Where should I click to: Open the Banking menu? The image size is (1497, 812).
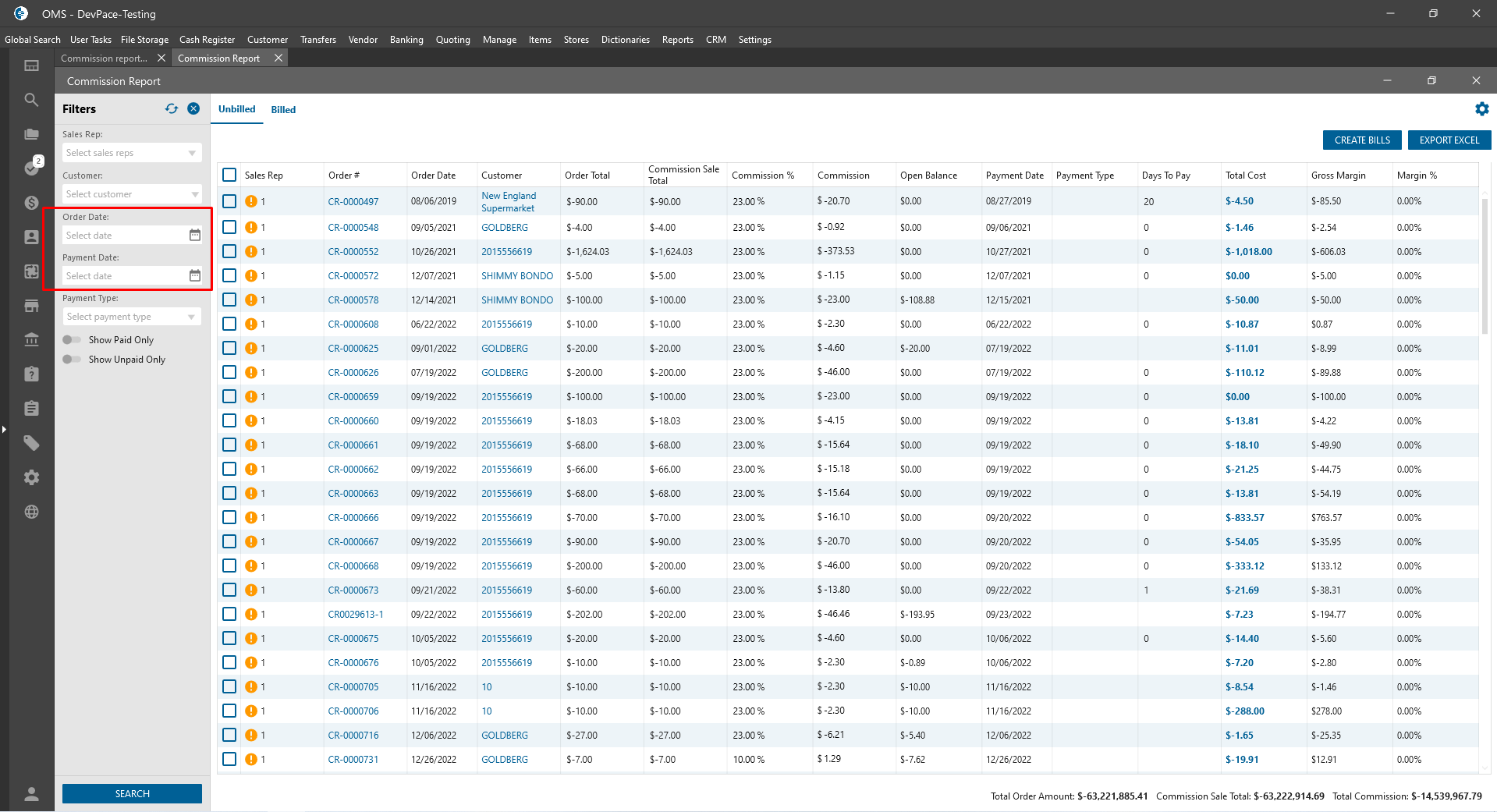coord(406,40)
